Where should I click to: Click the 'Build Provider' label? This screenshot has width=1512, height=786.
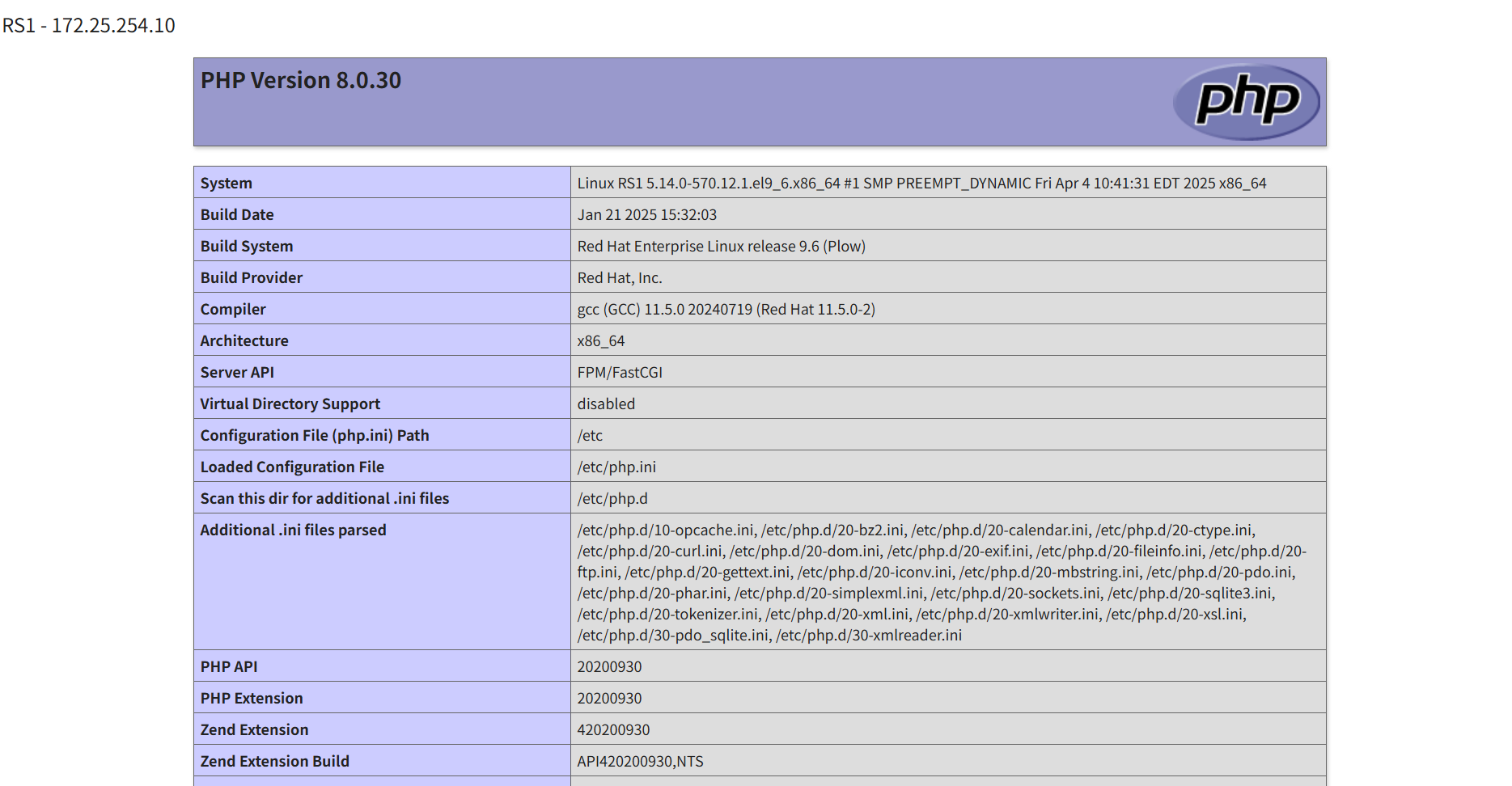(252, 278)
